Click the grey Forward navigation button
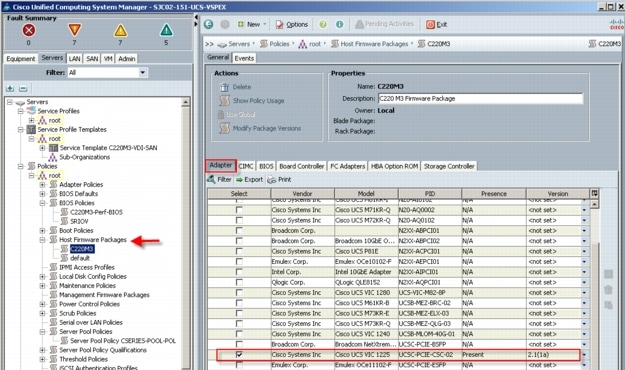625x370 pixels. [225, 24]
